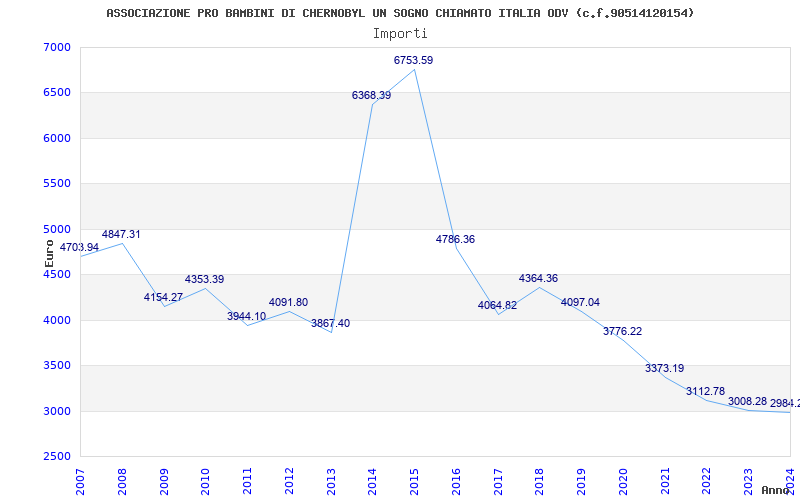Click the y-axis 6500 tick label
The height and width of the screenshot is (500, 800).
pos(55,93)
